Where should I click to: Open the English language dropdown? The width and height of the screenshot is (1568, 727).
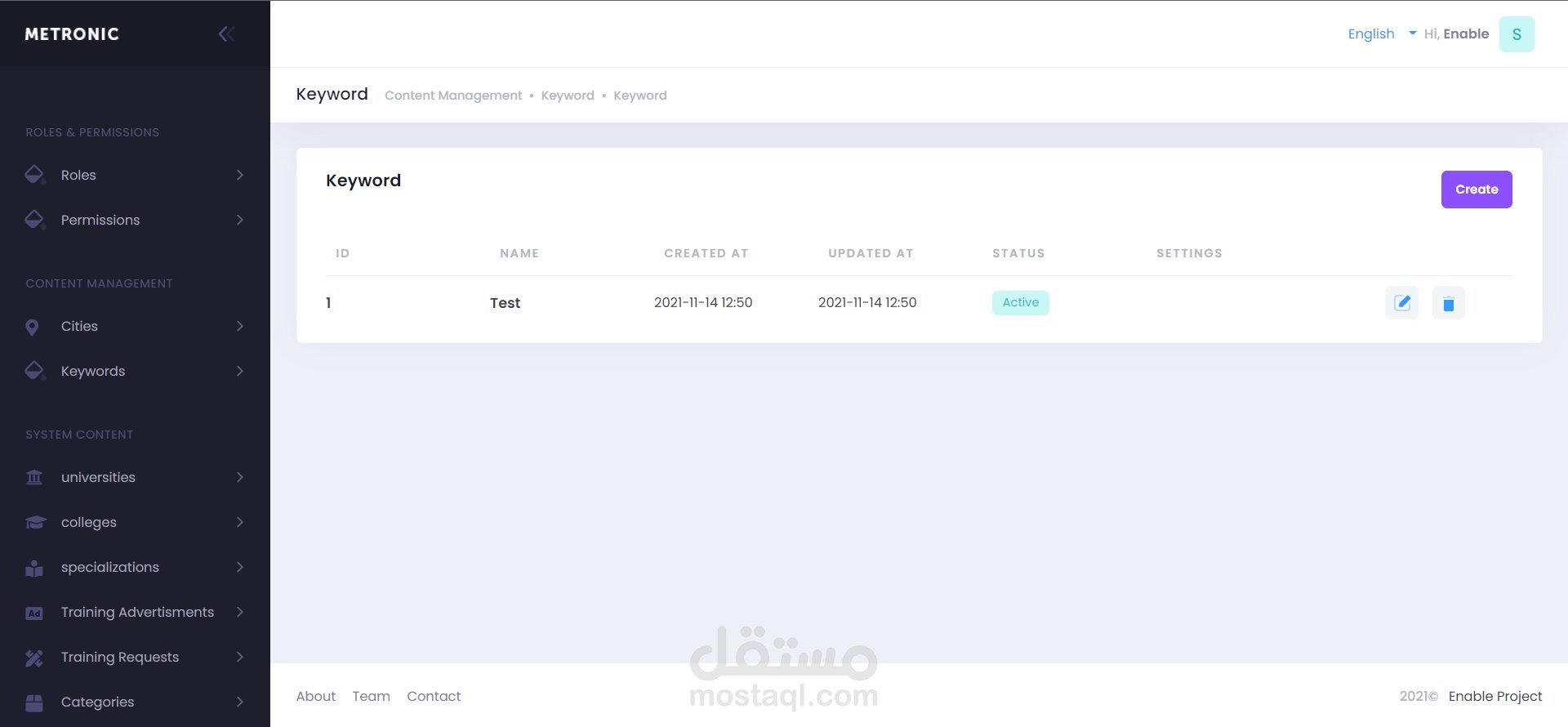(1382, 33)
